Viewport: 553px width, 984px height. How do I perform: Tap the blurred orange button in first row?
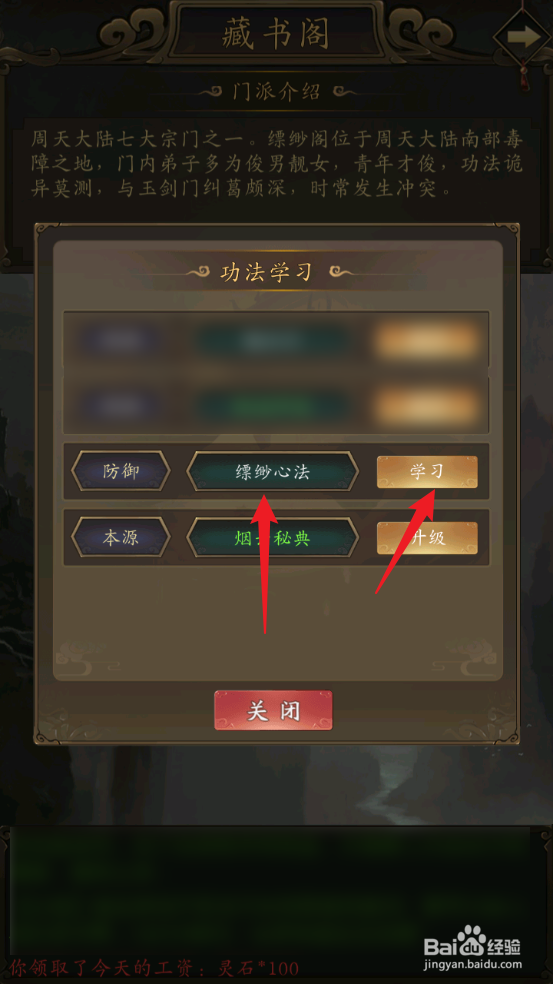click(x=427, y=341)
